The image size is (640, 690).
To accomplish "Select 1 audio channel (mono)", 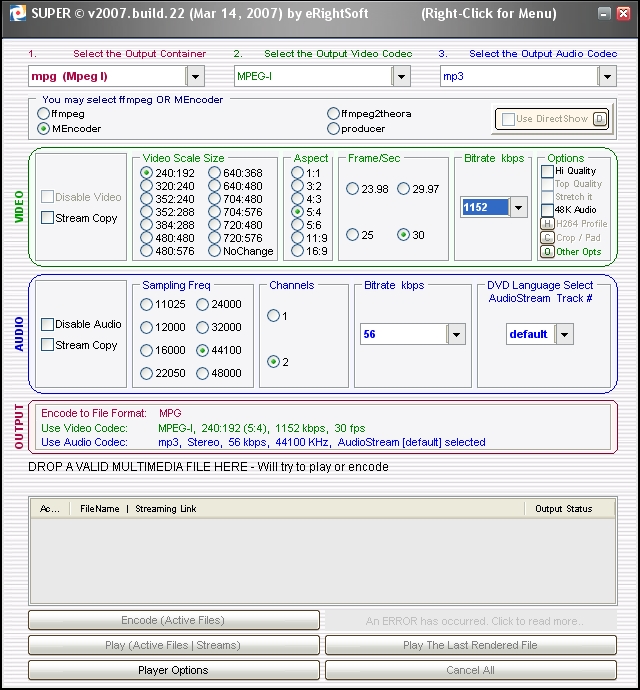I will point(273,316).
